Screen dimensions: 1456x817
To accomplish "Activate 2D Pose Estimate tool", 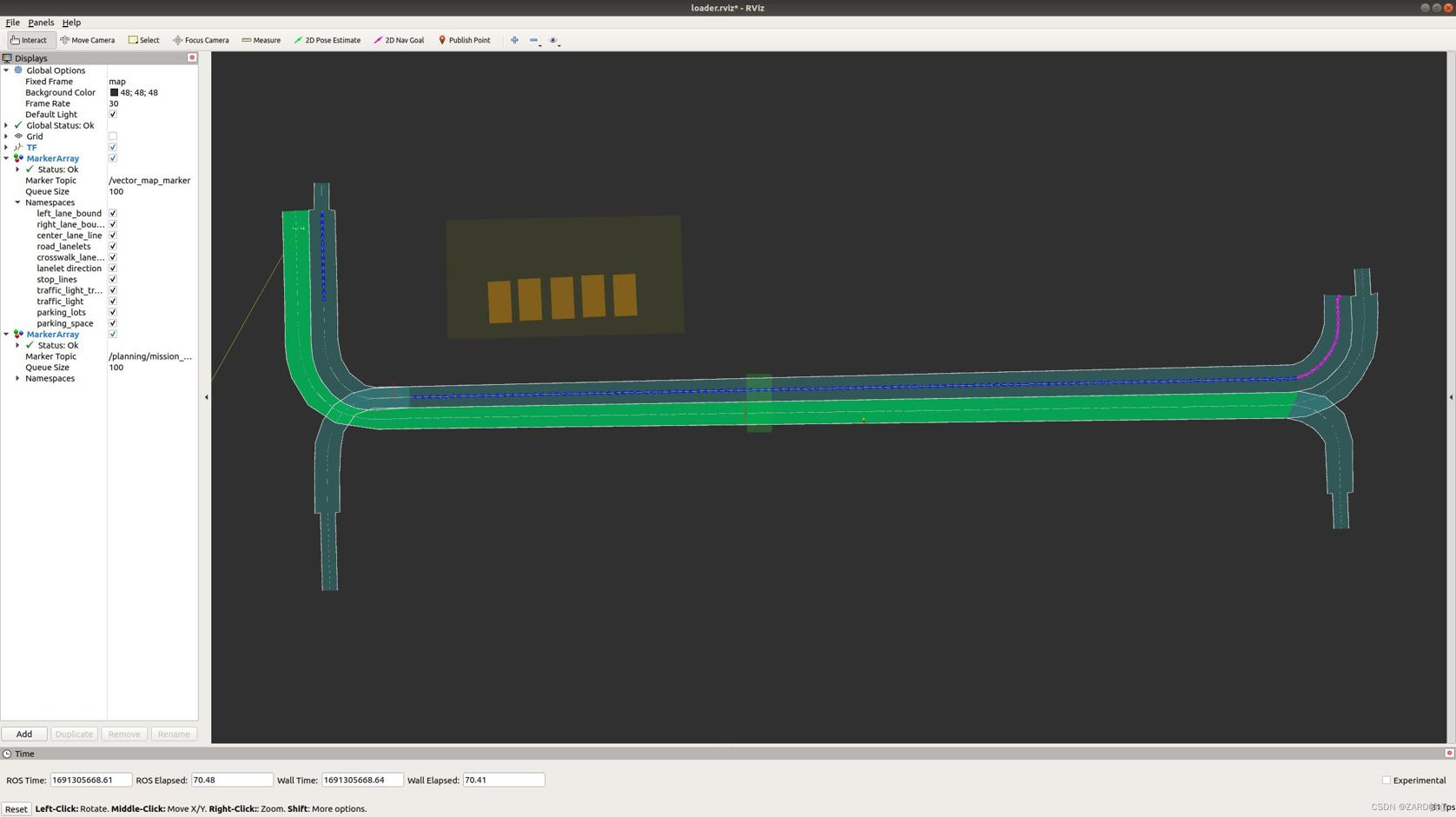I will [x=328, y=40].
